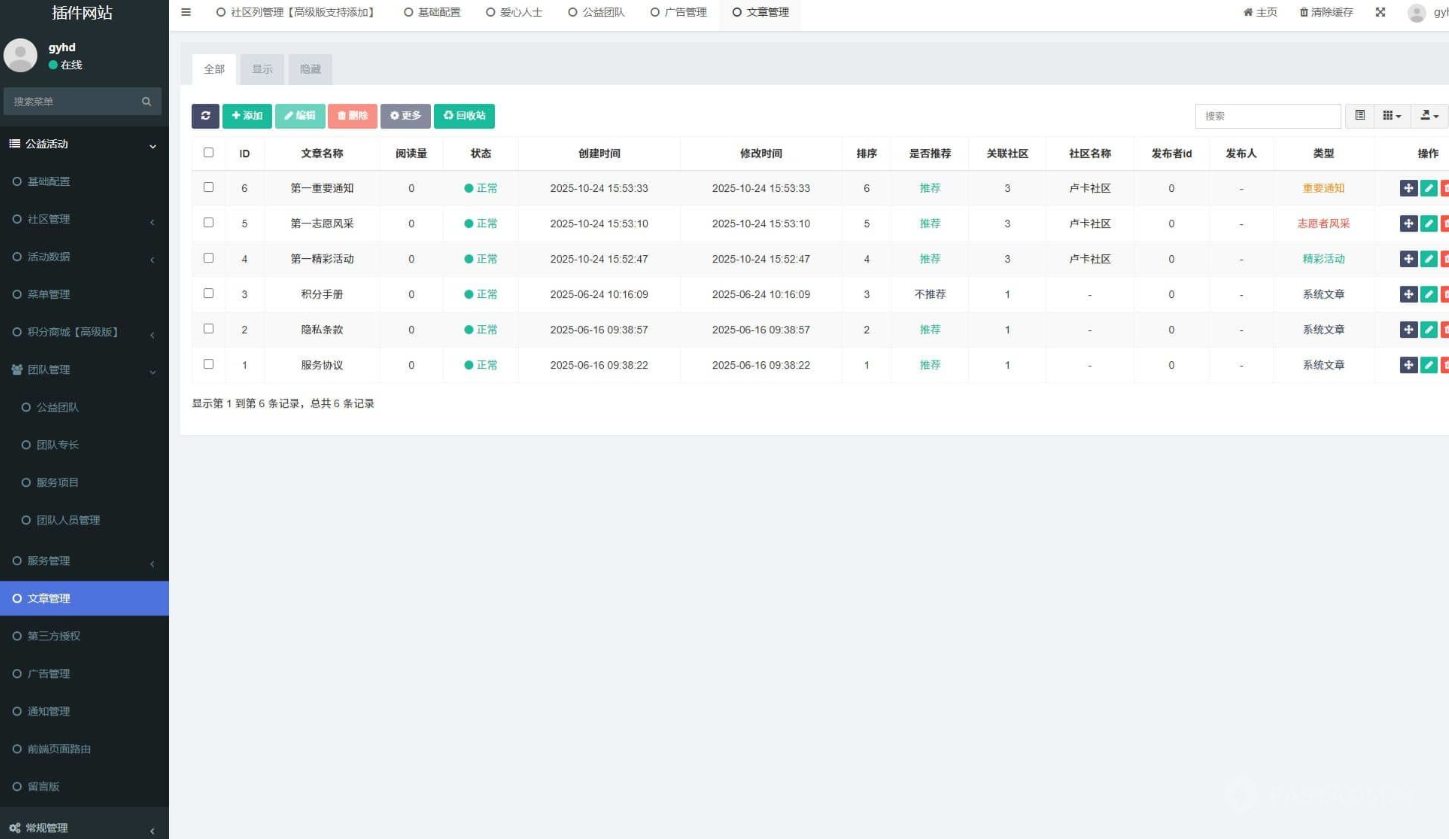Tick the select-all checkbox in table header

click(x=208, y=153)
